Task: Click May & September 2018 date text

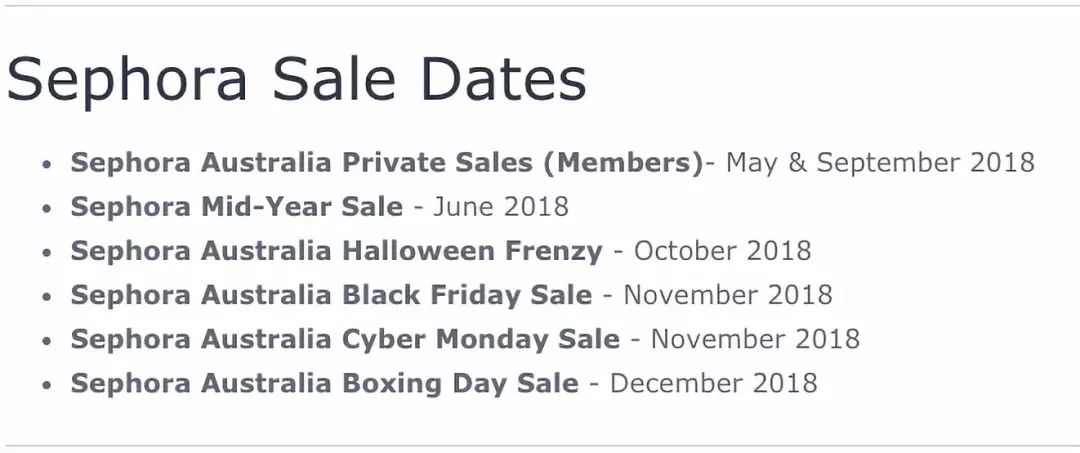Action: 880,162
